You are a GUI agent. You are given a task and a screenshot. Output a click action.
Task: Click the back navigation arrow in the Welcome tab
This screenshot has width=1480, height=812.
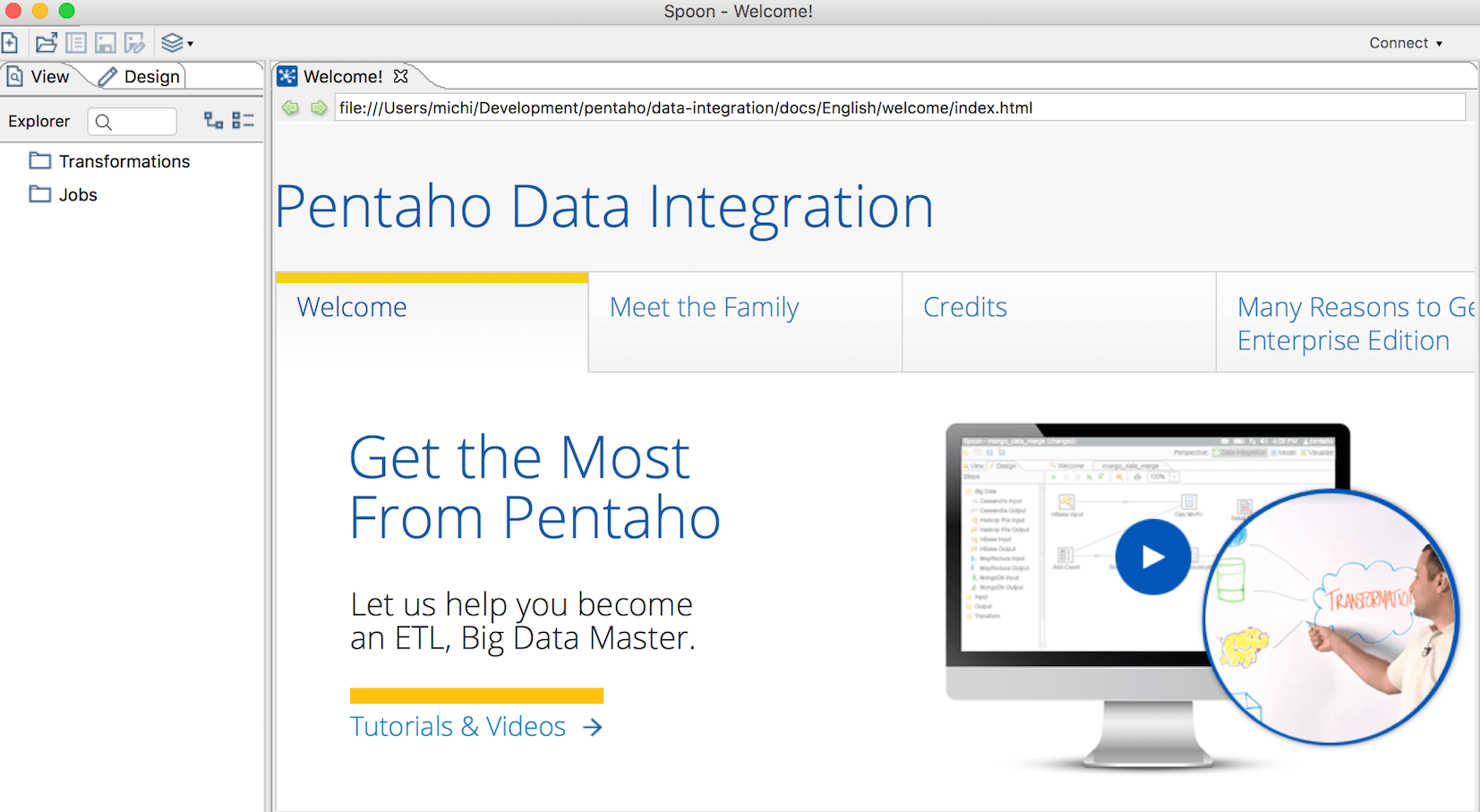point(290,107)
